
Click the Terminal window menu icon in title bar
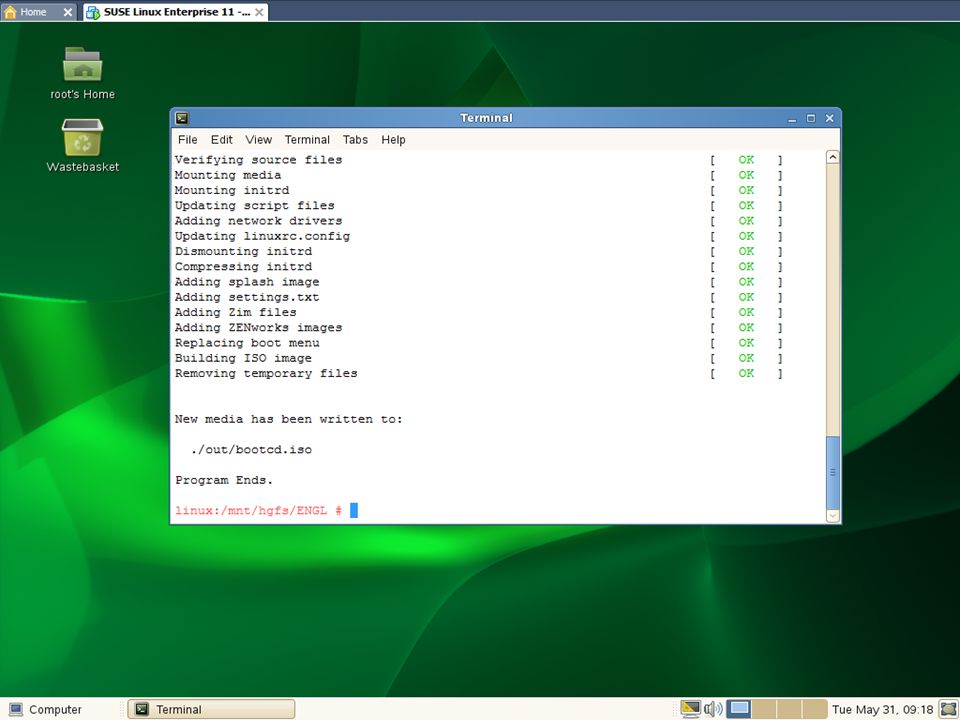pyautogui.click(x=182, y=118)
